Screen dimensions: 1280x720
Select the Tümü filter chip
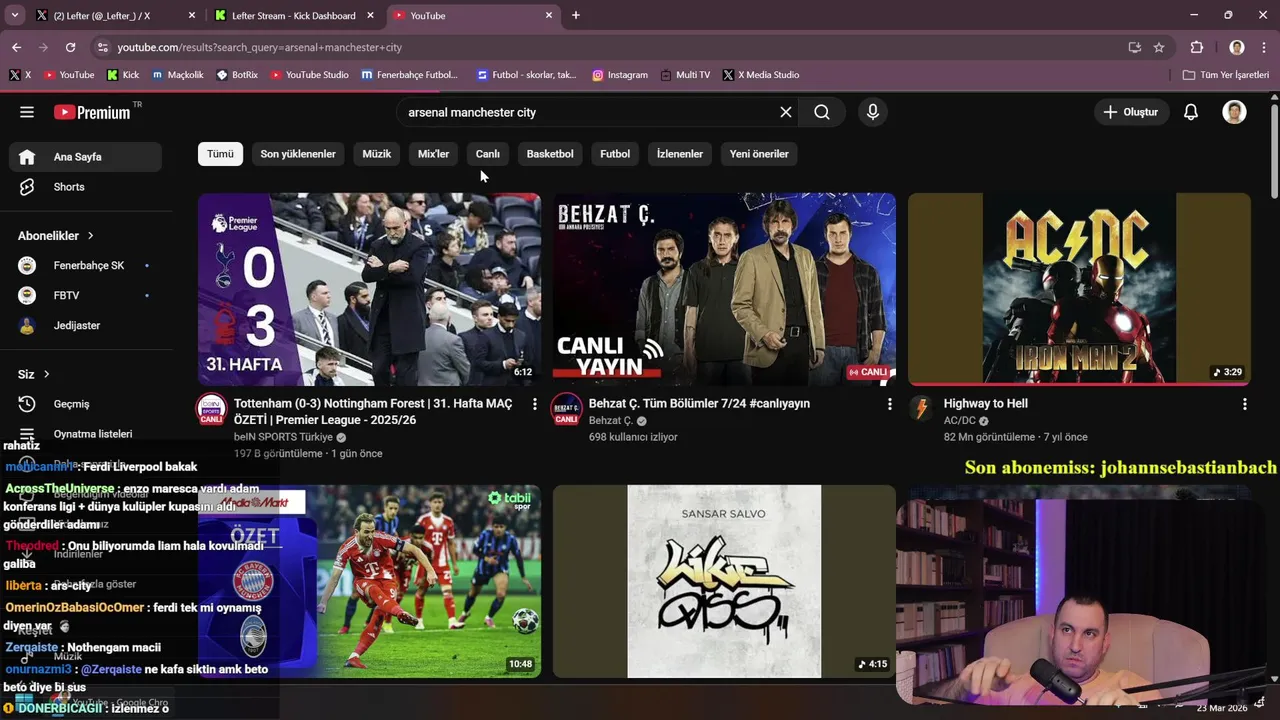220,154
